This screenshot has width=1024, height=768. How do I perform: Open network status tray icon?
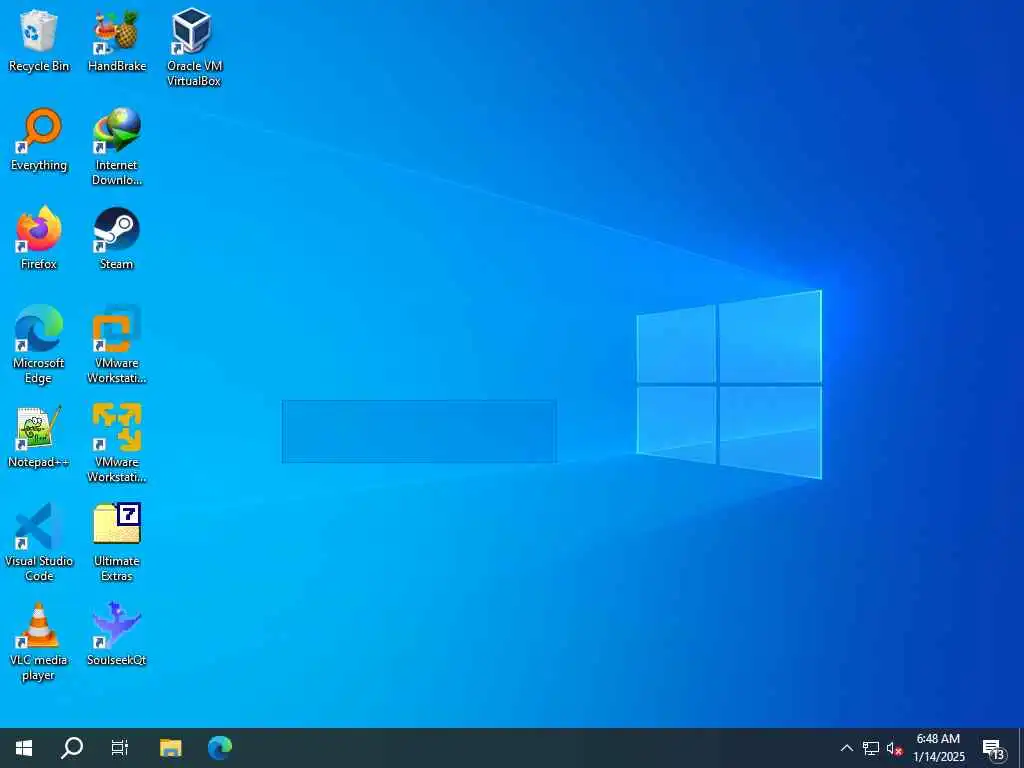point(871,748)
